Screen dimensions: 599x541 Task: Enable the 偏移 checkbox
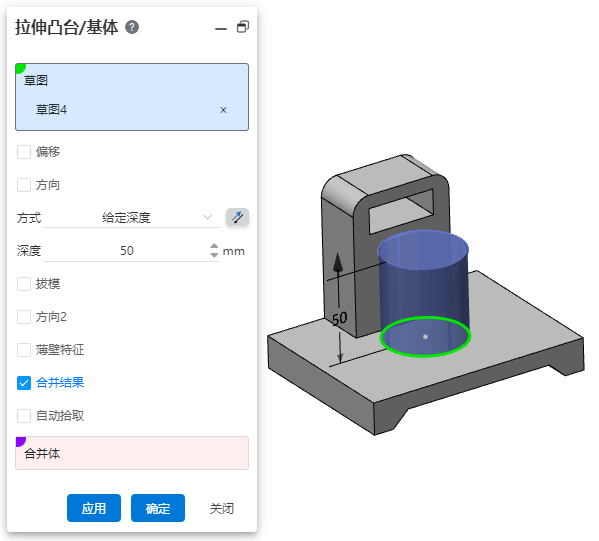coord(24,152)
